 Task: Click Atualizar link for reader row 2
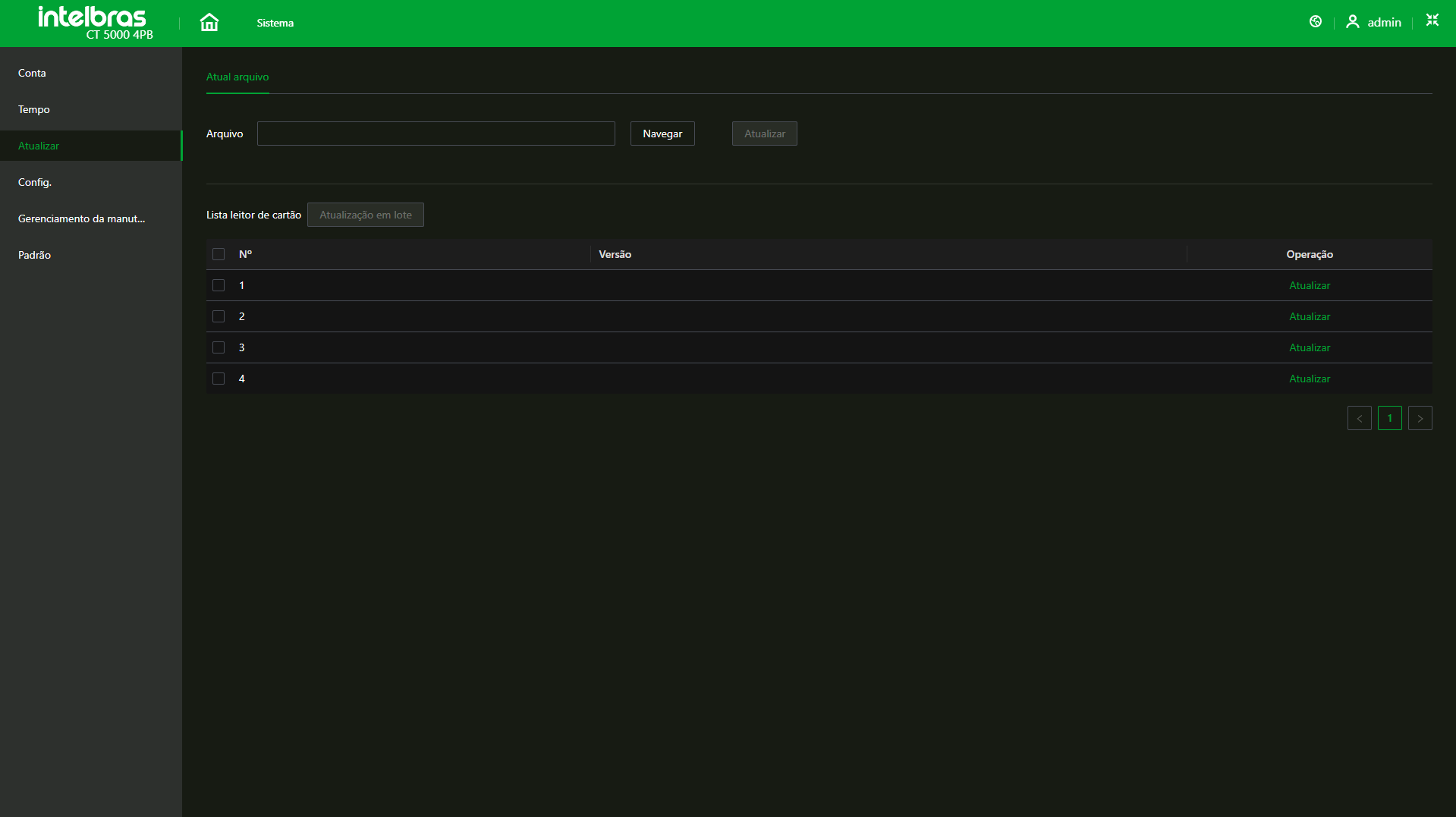pyautogui.click(x=1310, y=316)
